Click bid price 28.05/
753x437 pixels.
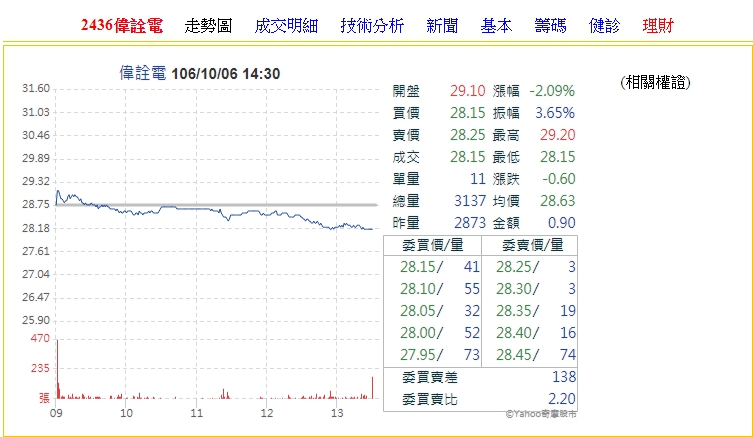422,311
